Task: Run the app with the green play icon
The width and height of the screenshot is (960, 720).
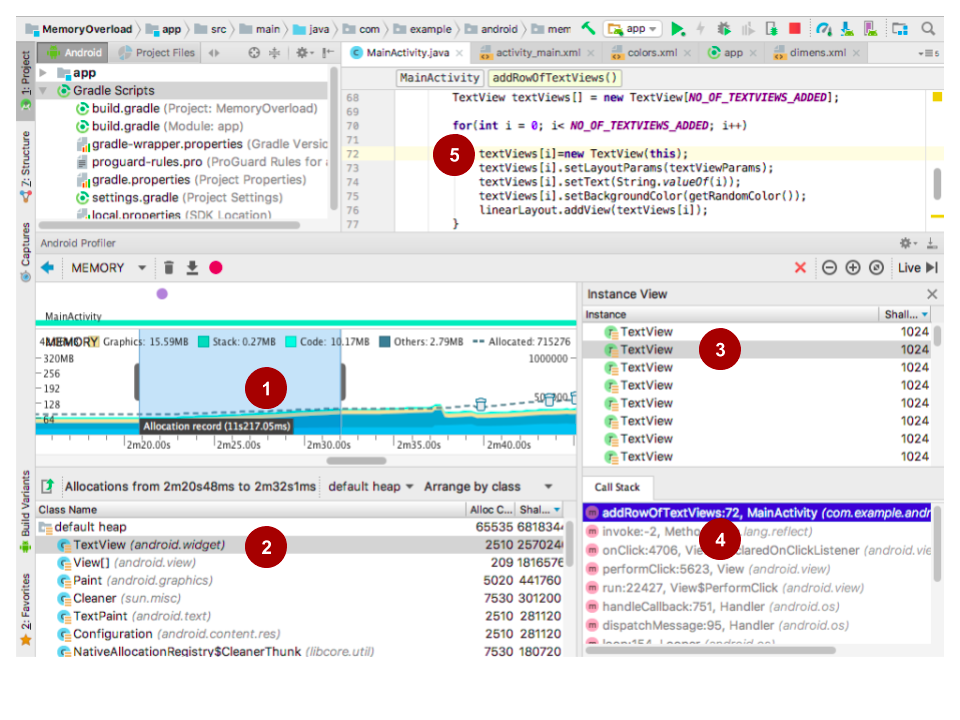Action: point(678,29)
